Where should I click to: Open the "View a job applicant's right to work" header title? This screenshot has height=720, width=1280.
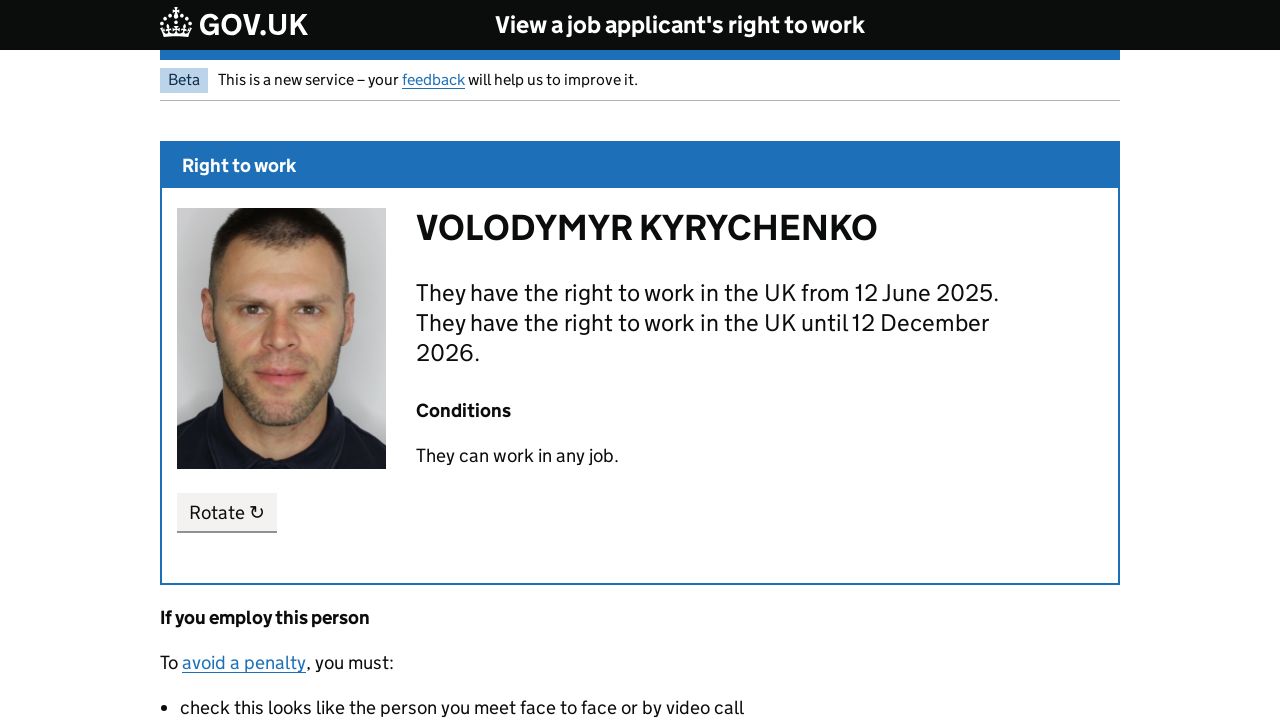coord(679,25)
